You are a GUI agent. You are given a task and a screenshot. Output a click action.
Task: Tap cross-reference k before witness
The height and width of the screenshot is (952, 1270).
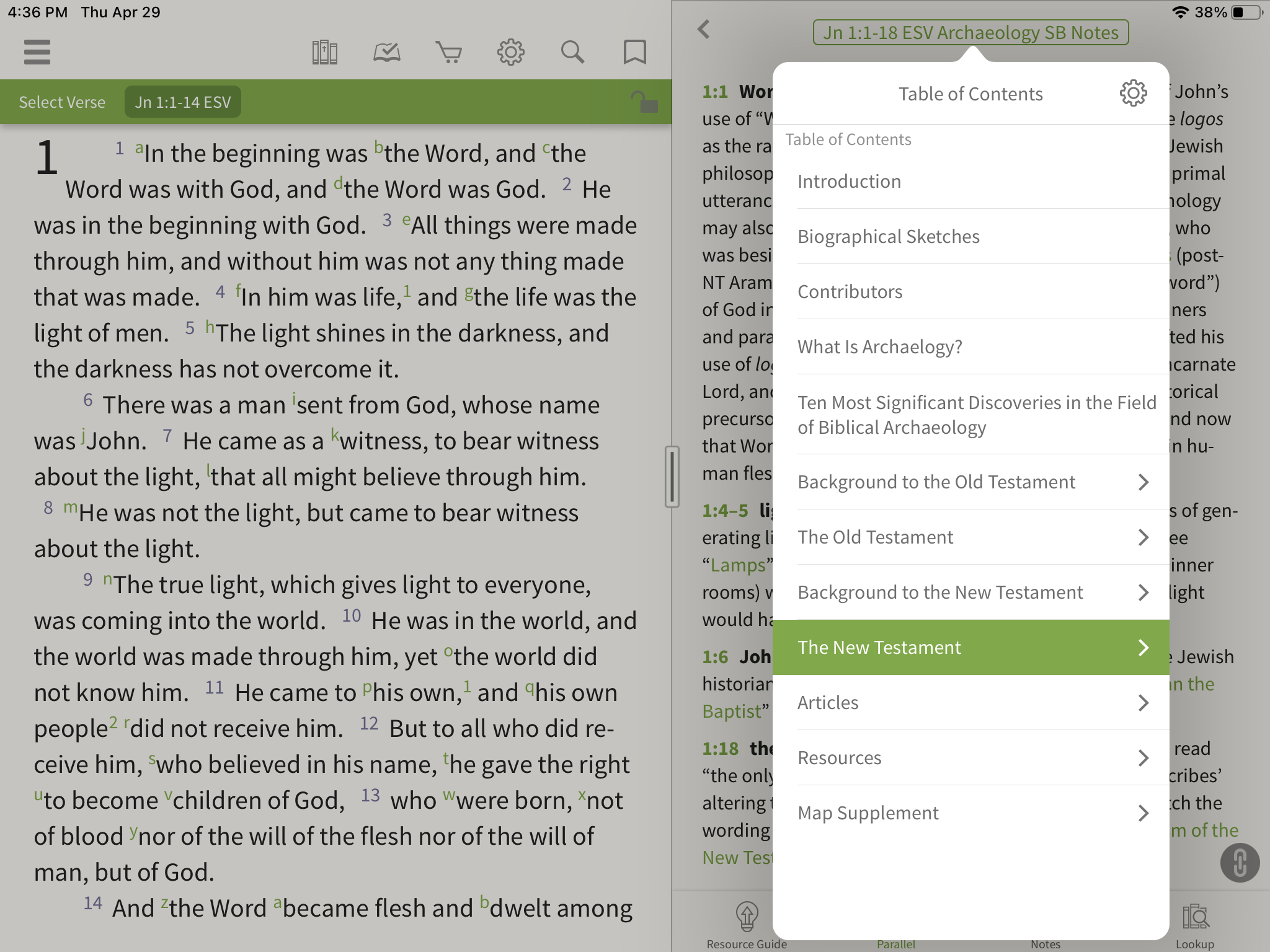pos(335,434)
